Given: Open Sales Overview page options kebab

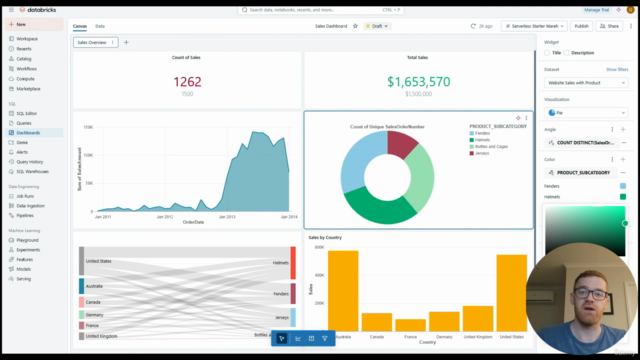Looking at the screenshot, I should (113, 42).
